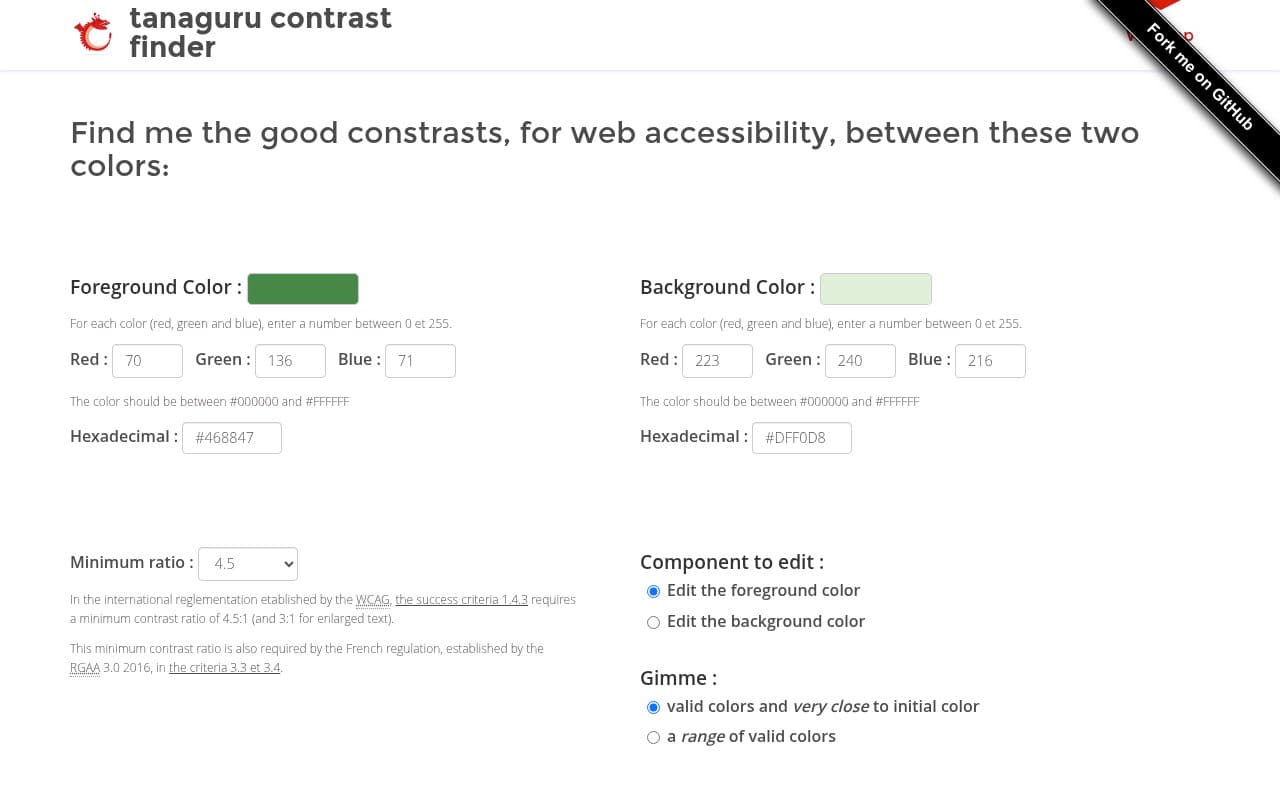Viewport: 1280px width, 800px height.
Task: Open the WCAG link
Action: pos(371,599)
